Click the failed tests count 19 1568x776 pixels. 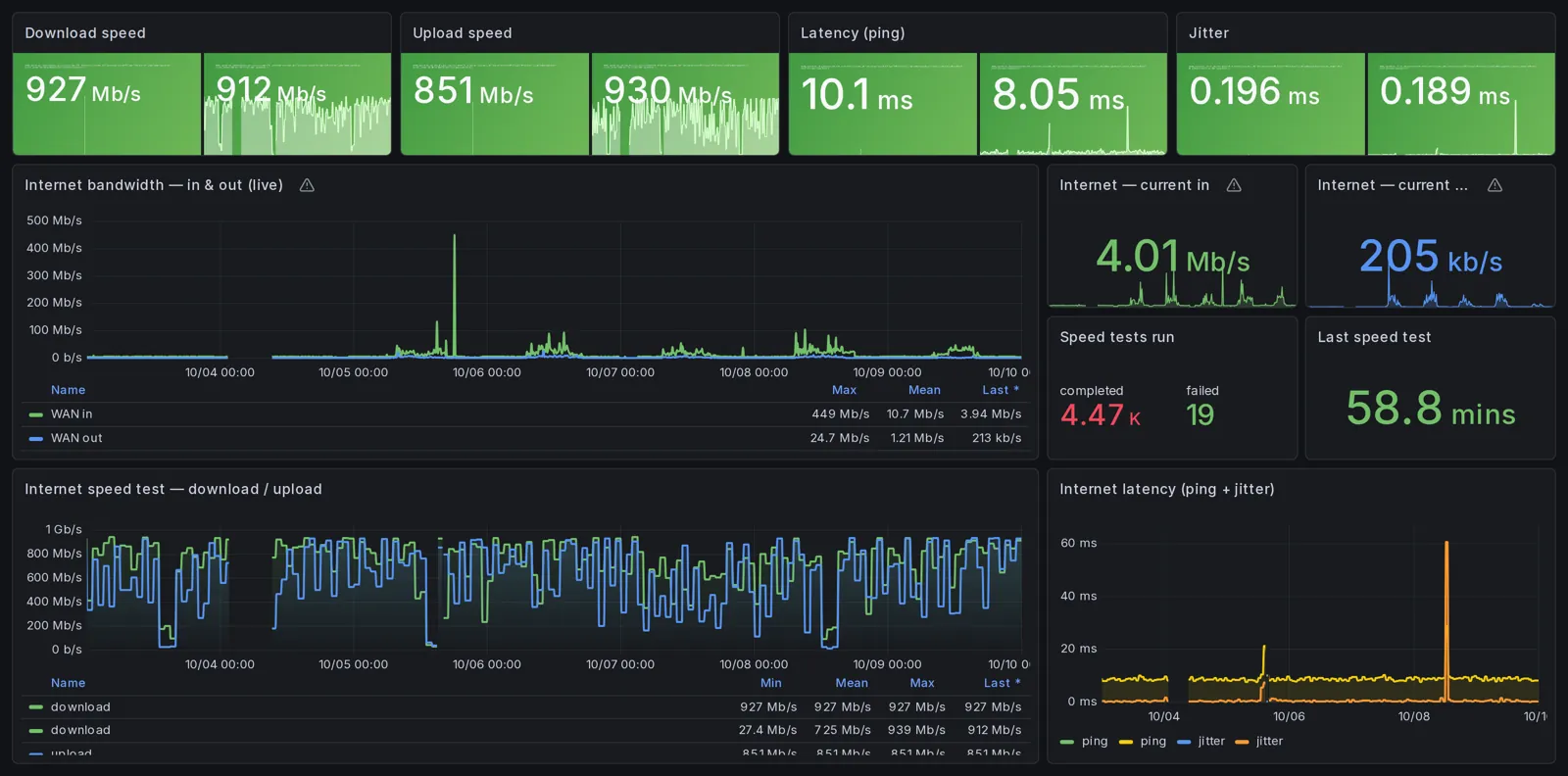(1200, 415)
